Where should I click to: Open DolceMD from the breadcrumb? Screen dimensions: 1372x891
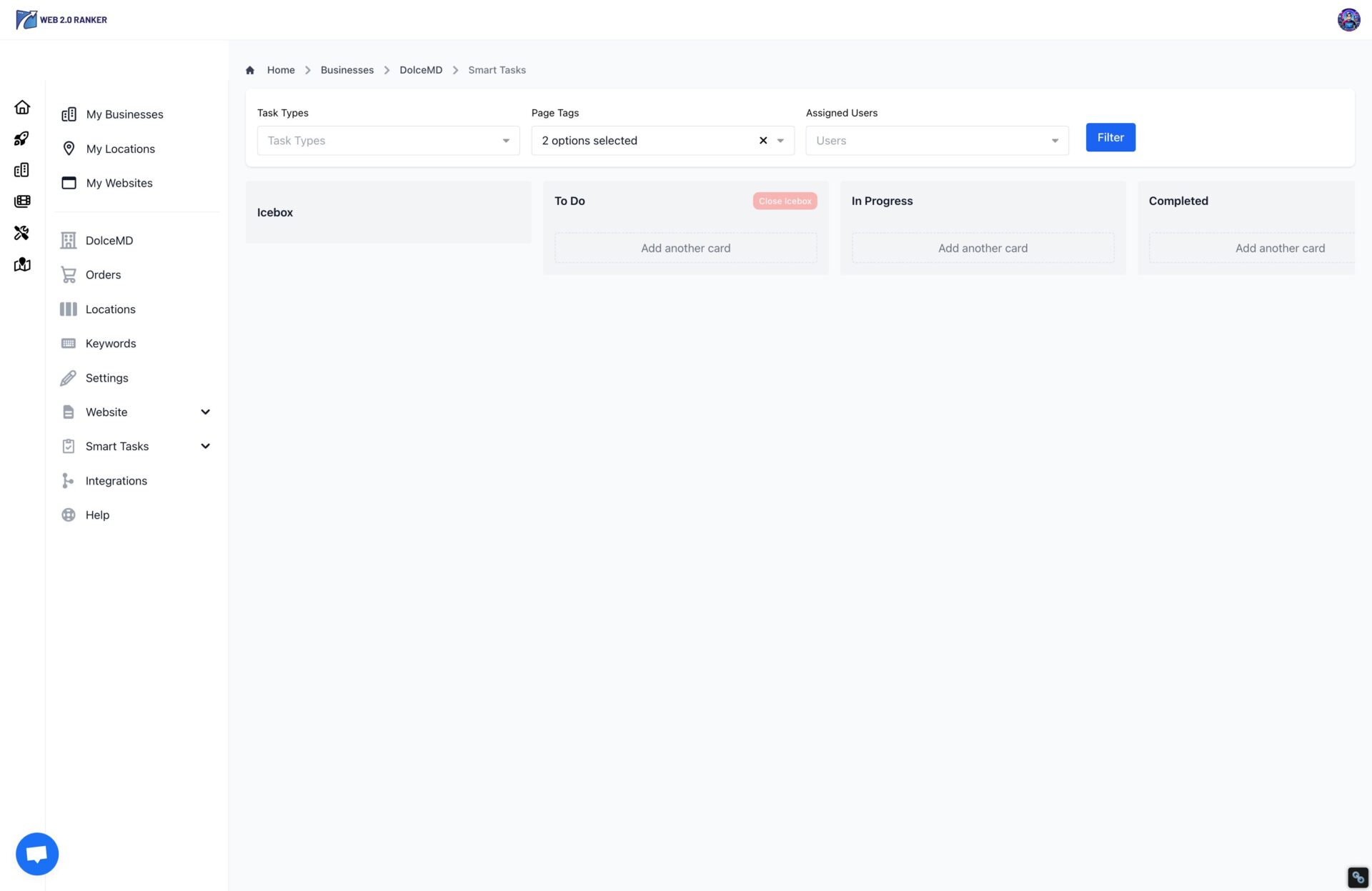421,69
